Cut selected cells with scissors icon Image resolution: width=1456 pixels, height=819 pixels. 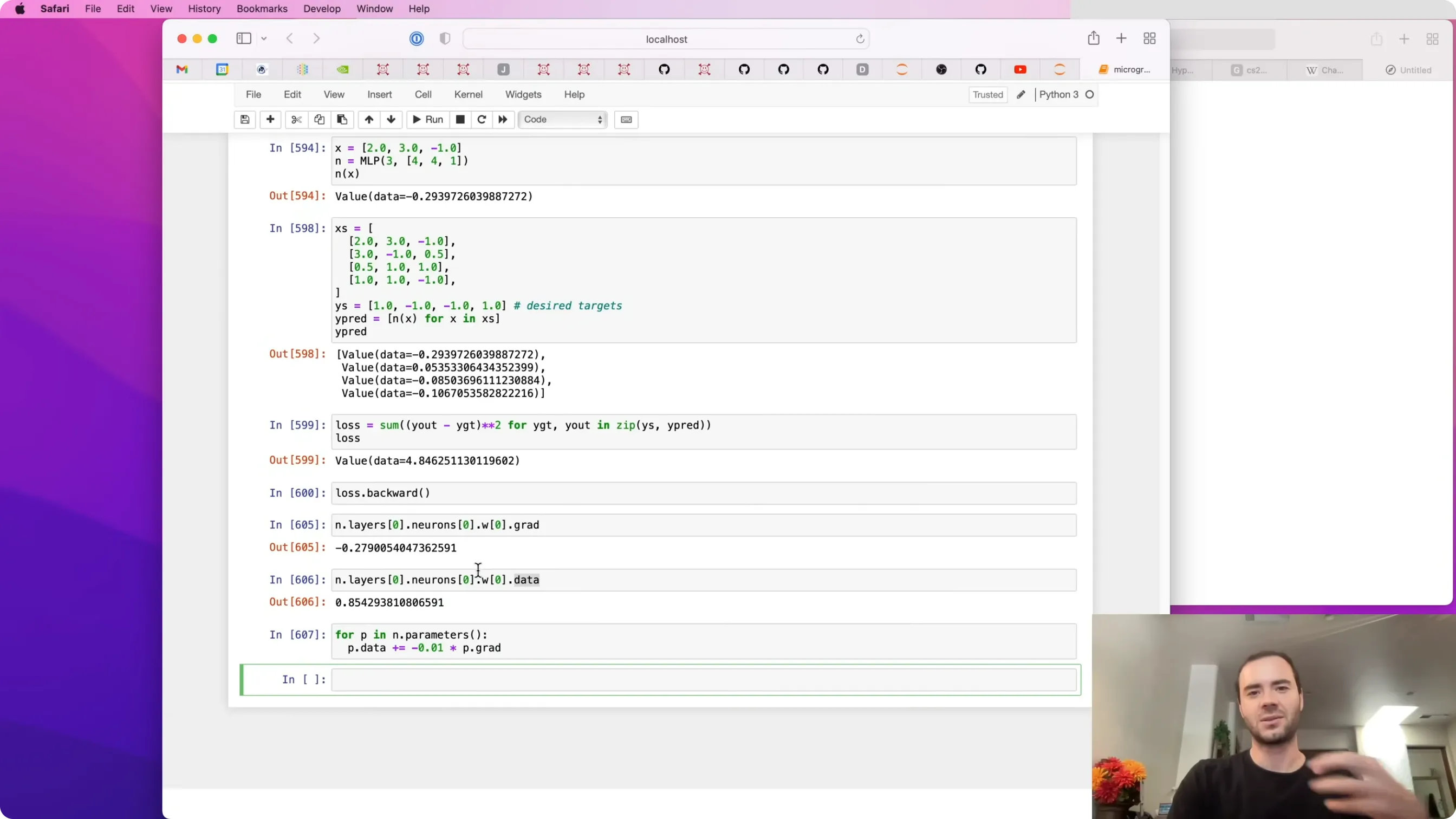[296, 119]
